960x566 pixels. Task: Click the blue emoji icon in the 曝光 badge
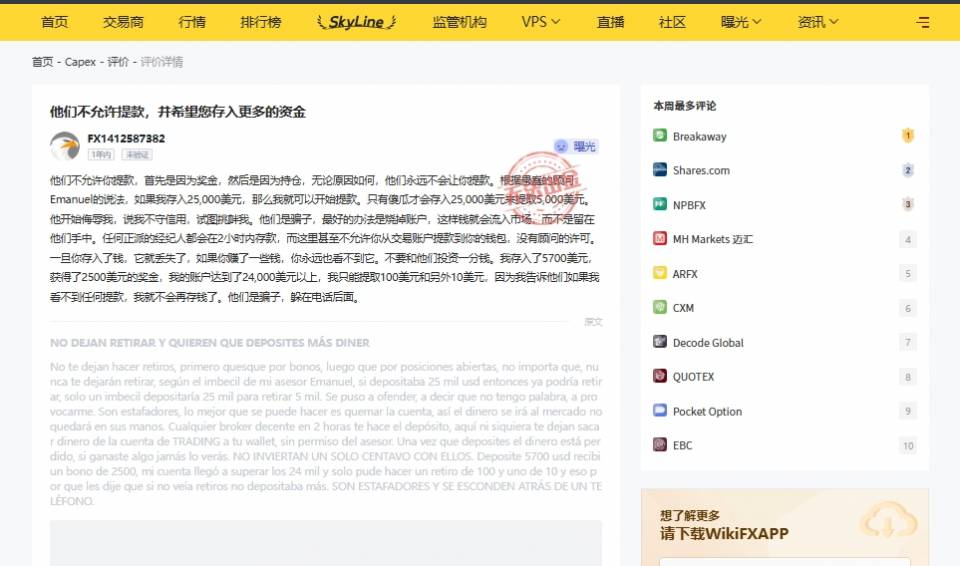click(x=561, y=146)
